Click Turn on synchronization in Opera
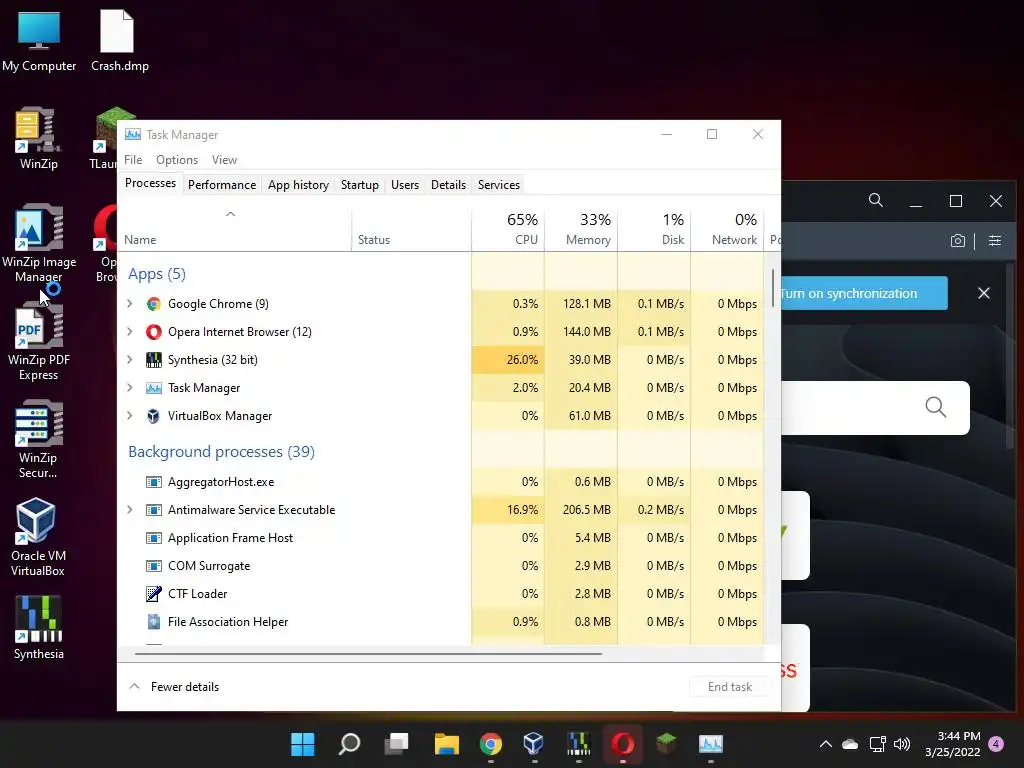Viewport: 1024px width, 768px height. (863, 293)
